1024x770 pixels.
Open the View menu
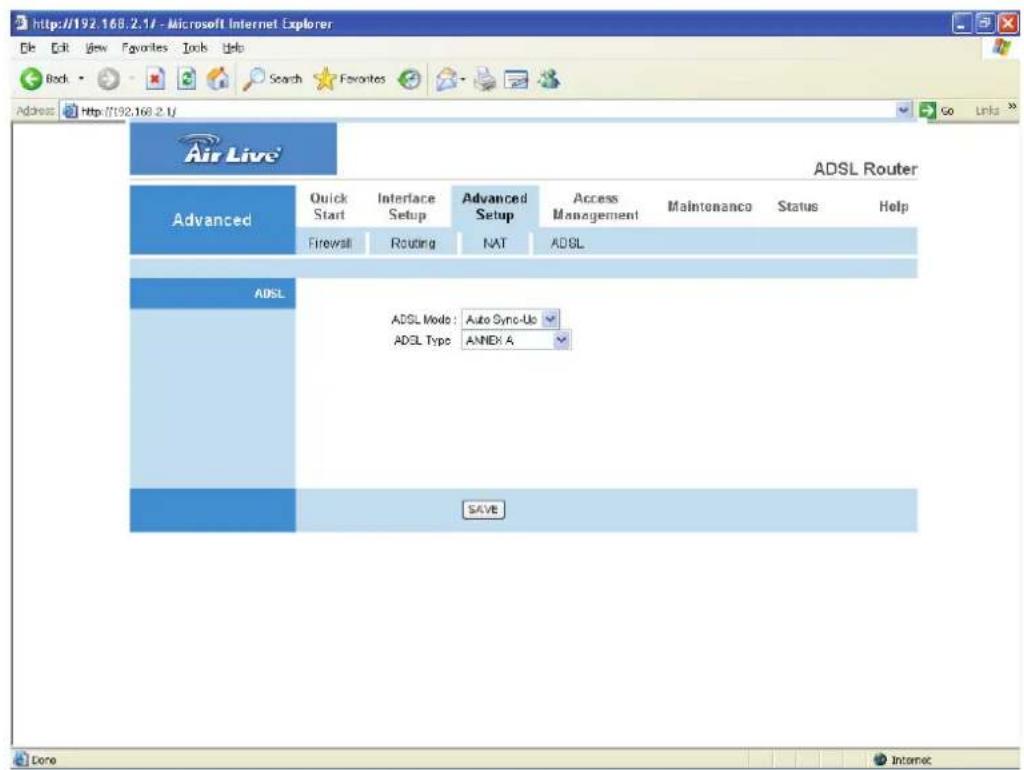[x=96, y=48]
